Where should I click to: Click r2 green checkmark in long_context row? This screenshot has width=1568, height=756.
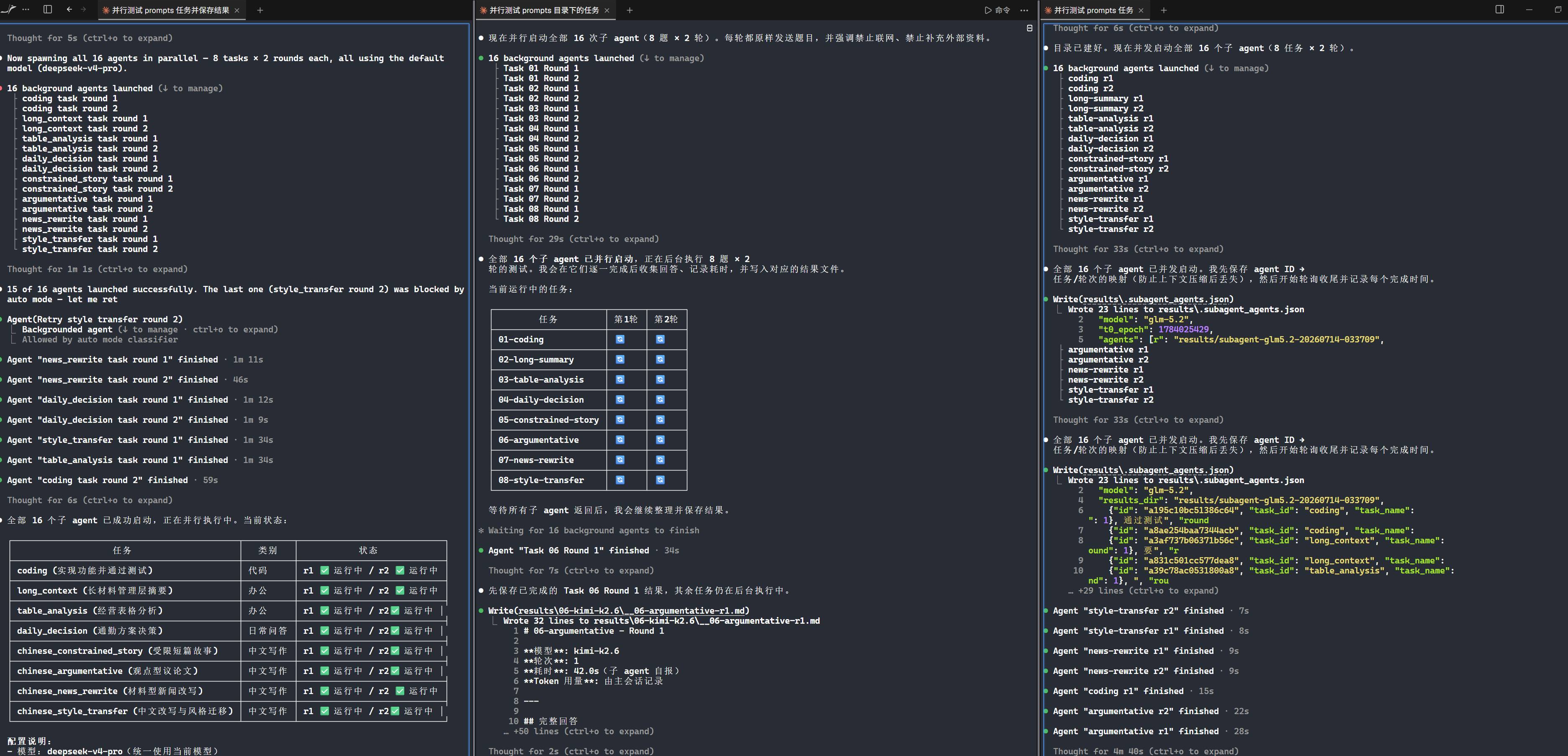click(400, 590)
